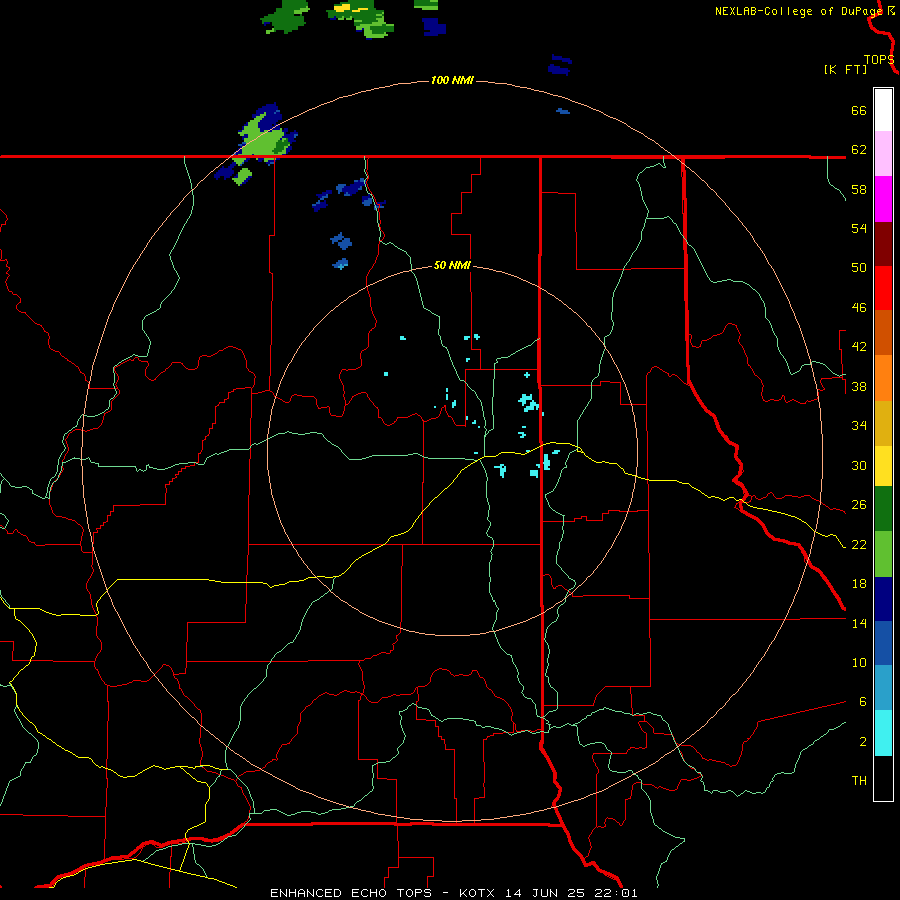Click the 38 scale value
This screenshot has height=900, width=900.
(x=859, y=386)
